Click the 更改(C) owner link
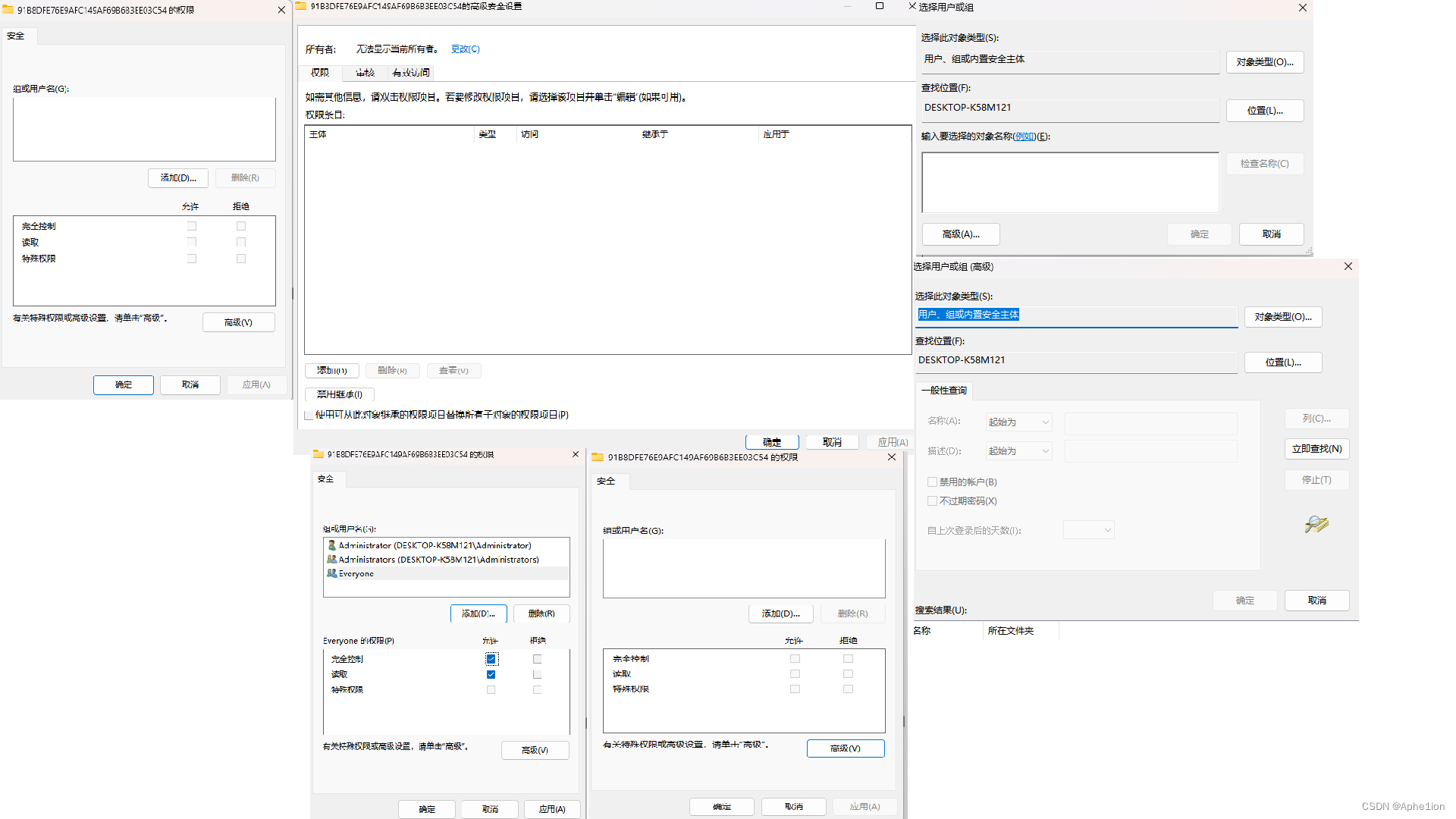Screen dimensions: 1456x819 click(x=466, y=49)
